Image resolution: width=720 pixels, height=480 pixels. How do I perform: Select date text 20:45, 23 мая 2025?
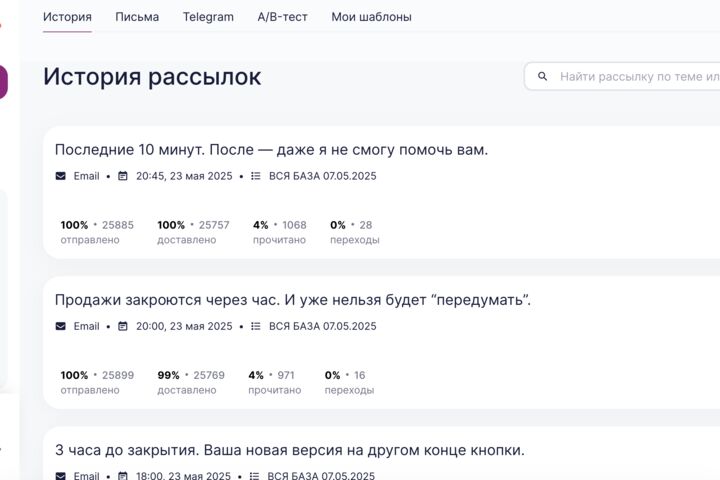coord(184,176)
